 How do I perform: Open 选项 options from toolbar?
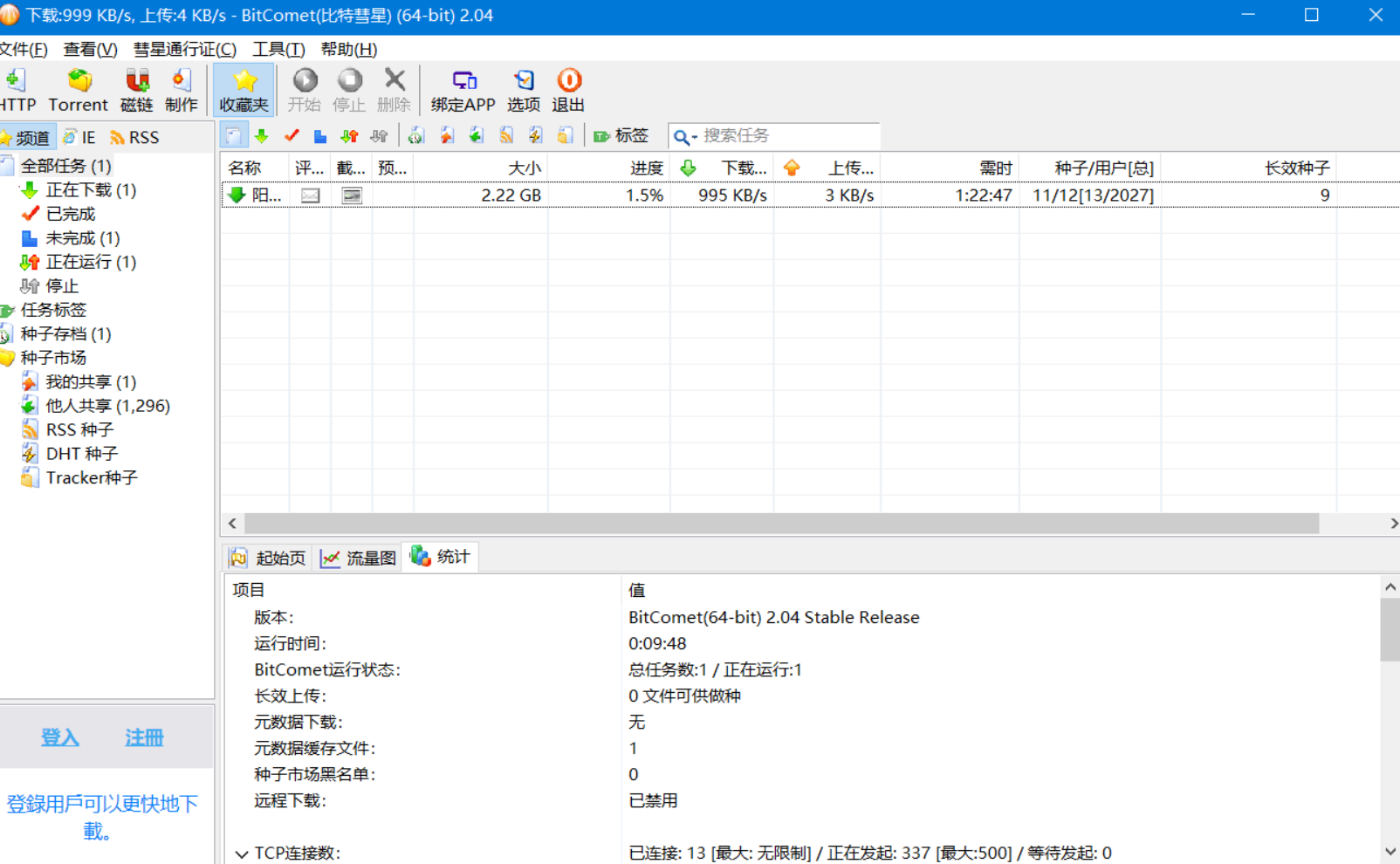(x=524, y=90)
